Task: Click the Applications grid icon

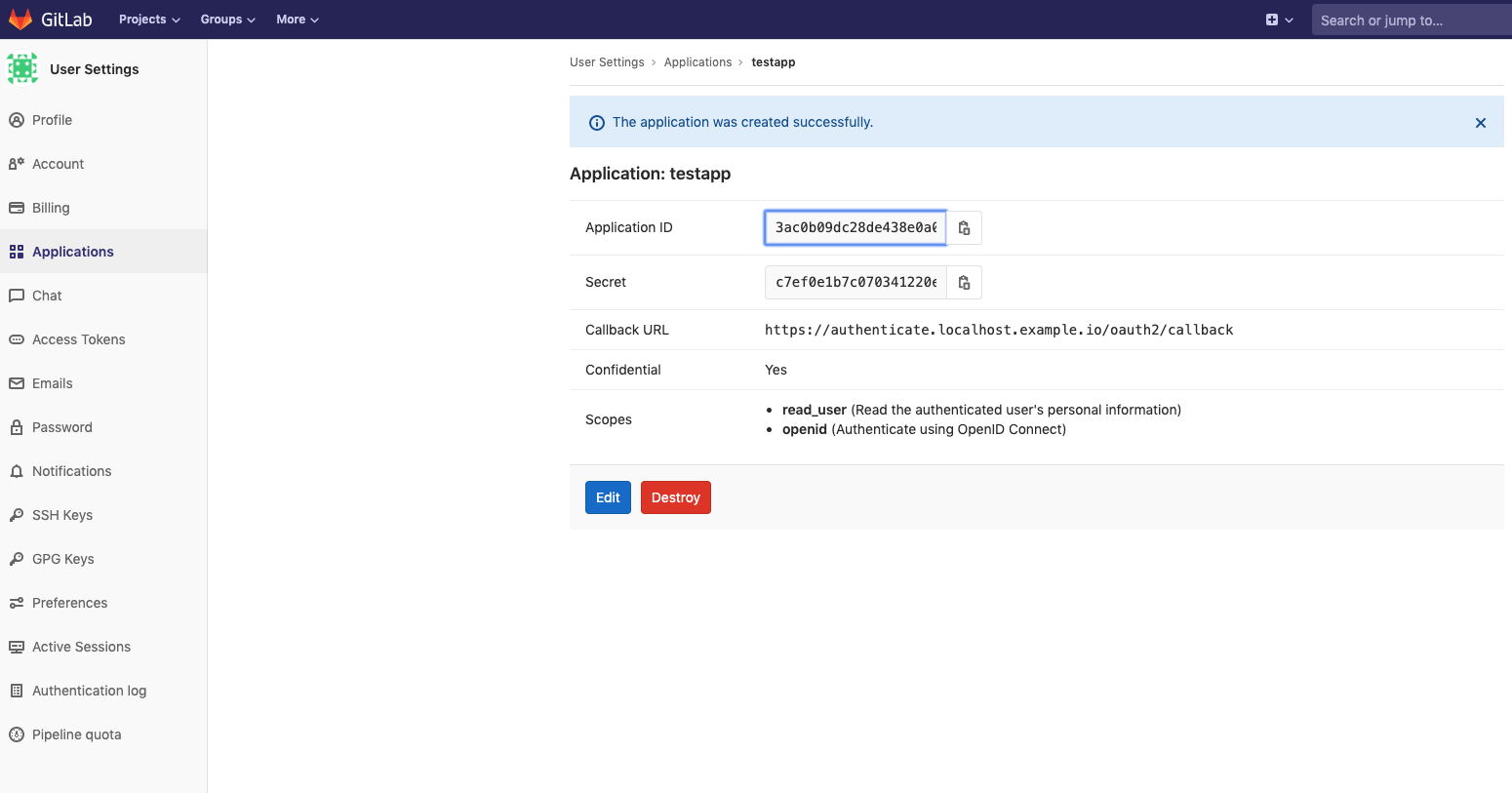Action: pyautogui.click(x=17, y=252)
